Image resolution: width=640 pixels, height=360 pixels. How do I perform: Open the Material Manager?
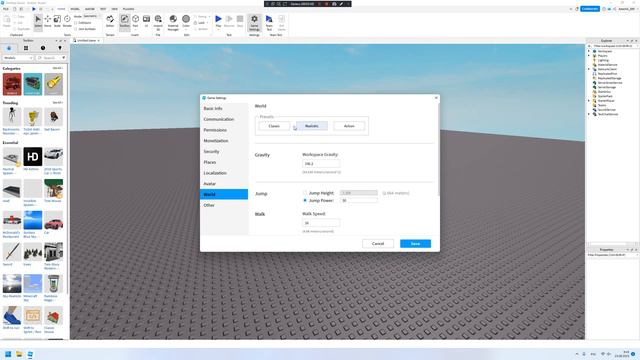coord(173,22)
